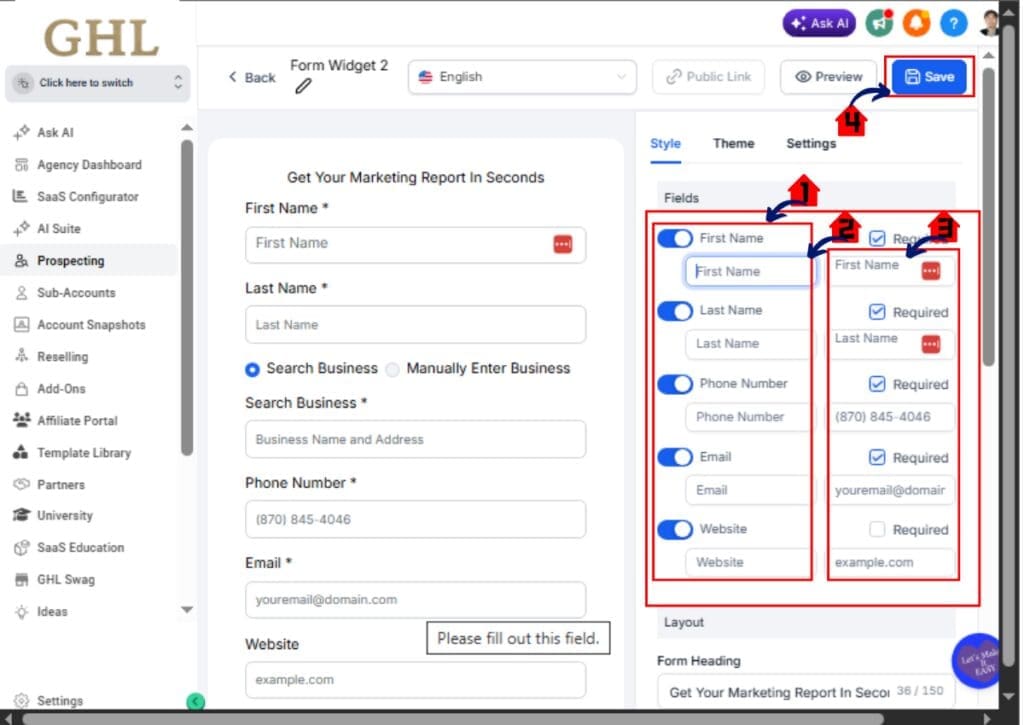Open SaaS Configurator sidebar icon

(x=20, y=196)
